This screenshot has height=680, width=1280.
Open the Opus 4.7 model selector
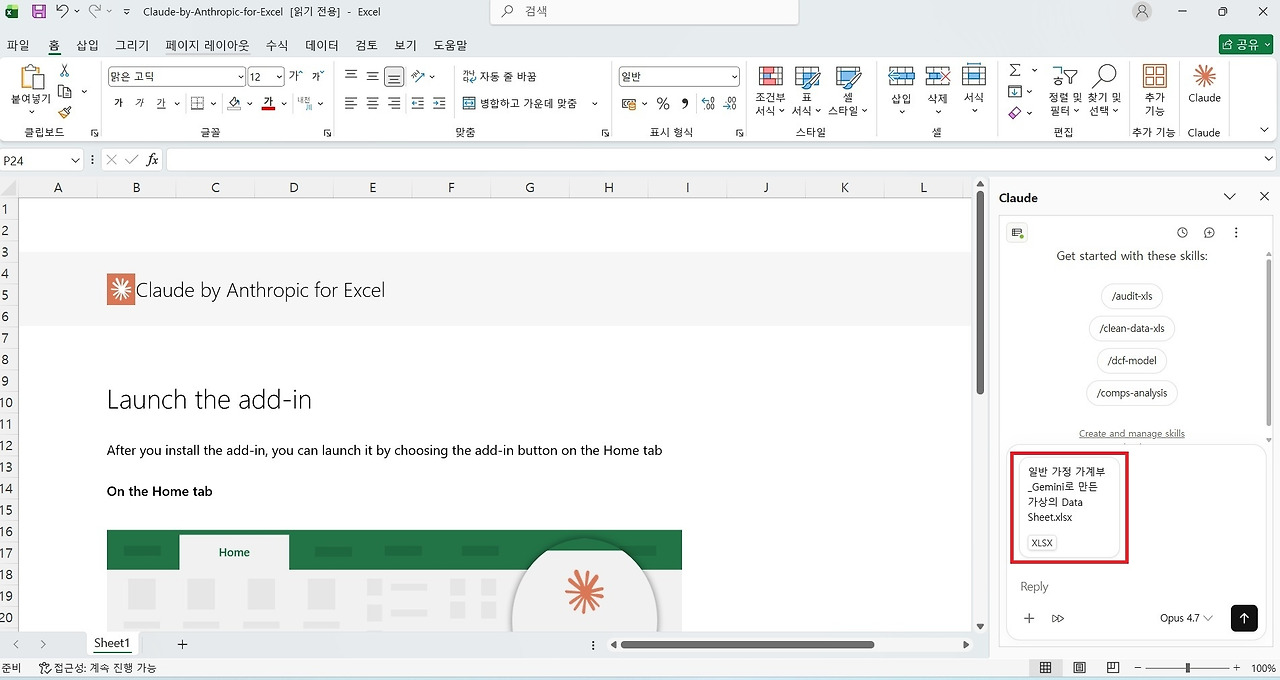tap(1186, 618)
